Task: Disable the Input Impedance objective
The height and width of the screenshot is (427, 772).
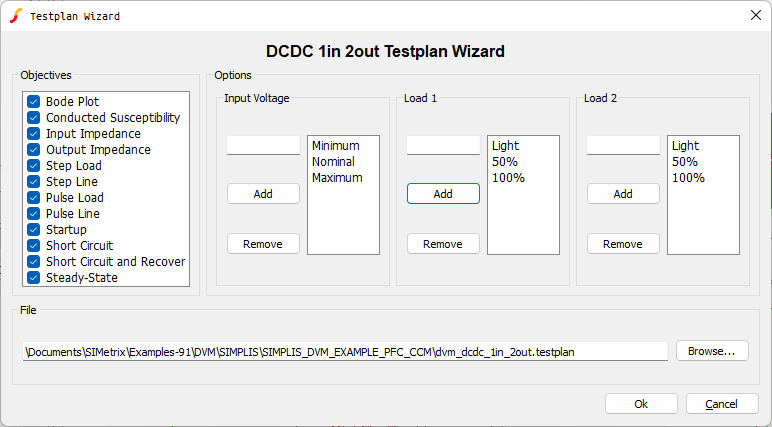Action: click(33, 134)
